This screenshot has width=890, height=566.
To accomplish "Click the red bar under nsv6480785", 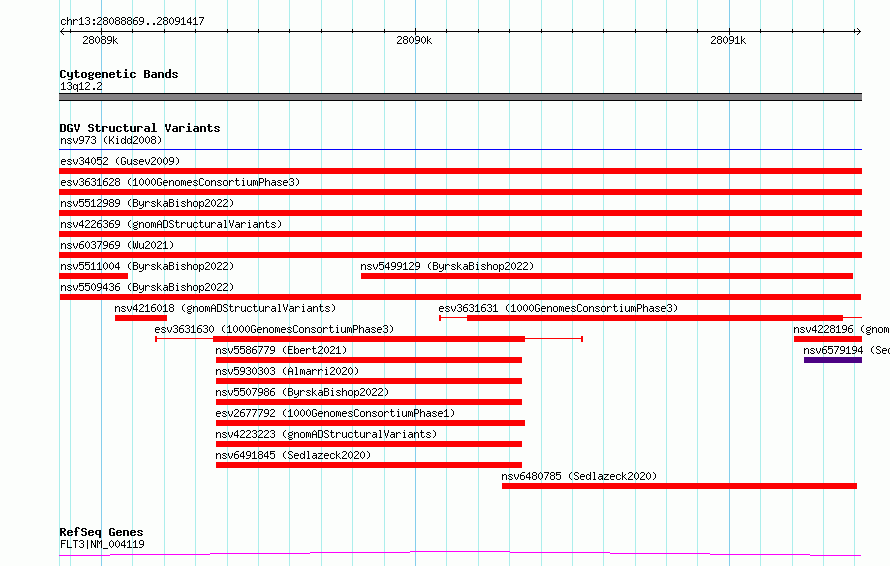I will point(679,486).
